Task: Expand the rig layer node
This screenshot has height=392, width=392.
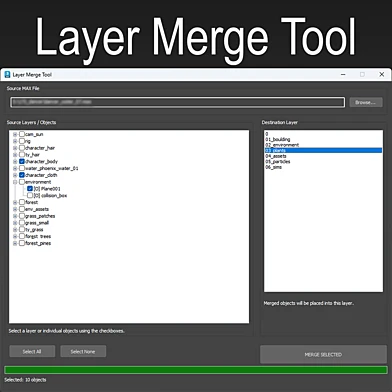Action: [x=15, y=141]
